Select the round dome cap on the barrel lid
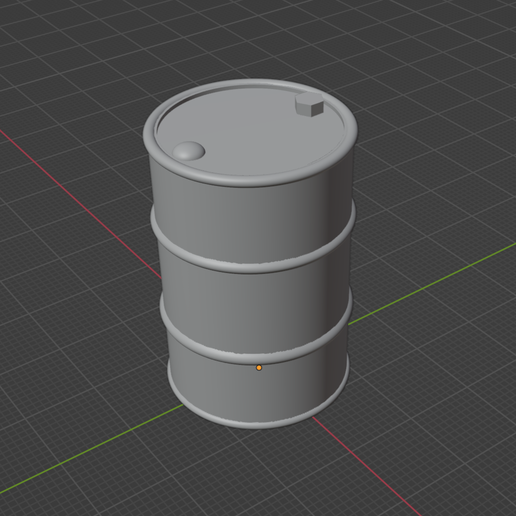 point(189,151)
